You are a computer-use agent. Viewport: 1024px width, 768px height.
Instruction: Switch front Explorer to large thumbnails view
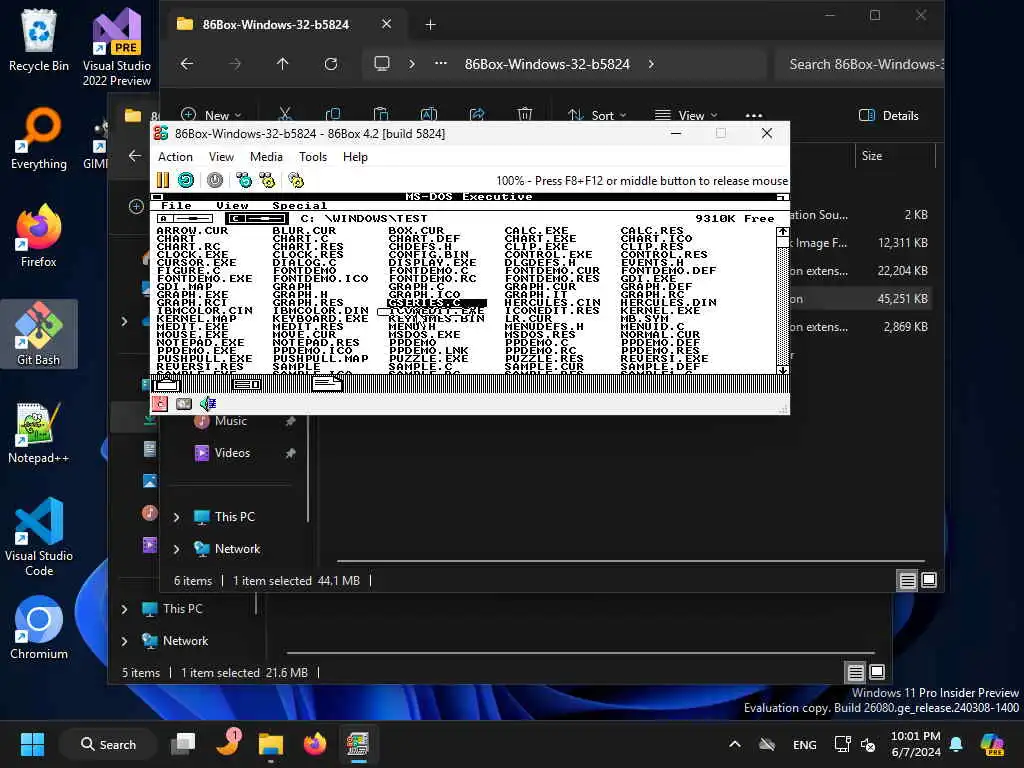929,580
